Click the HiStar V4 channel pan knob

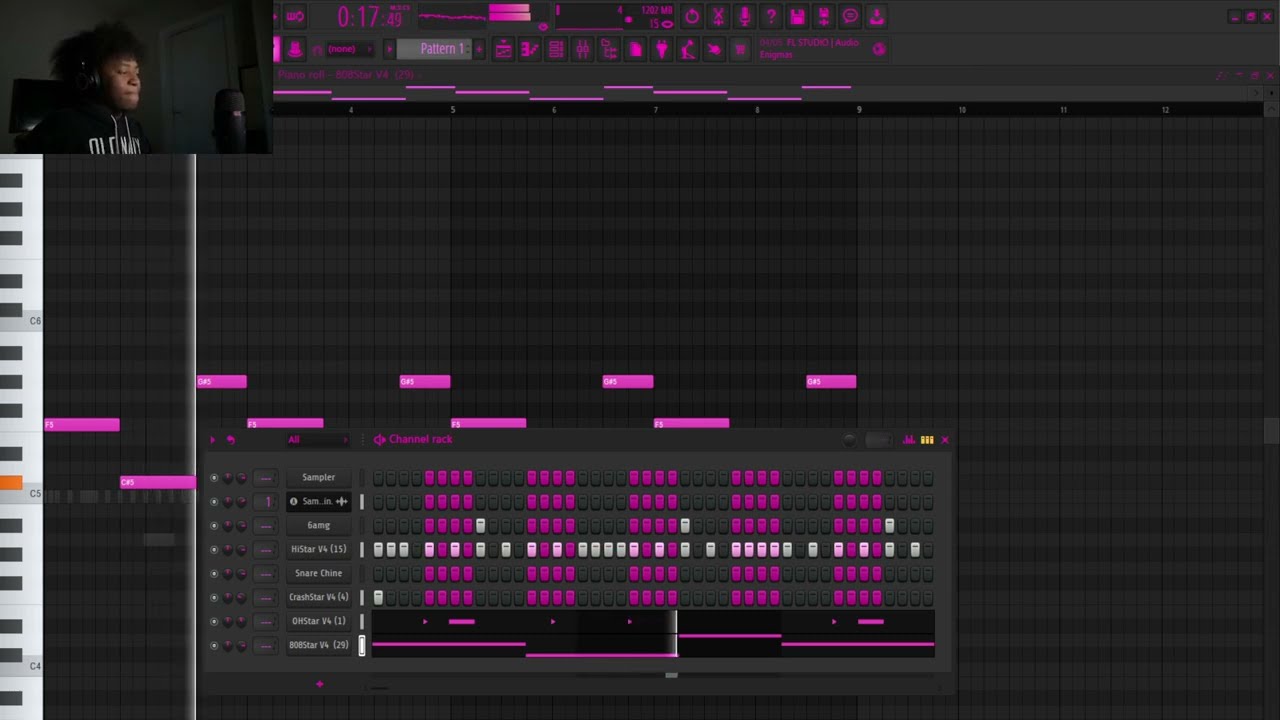tap(227, 550)
